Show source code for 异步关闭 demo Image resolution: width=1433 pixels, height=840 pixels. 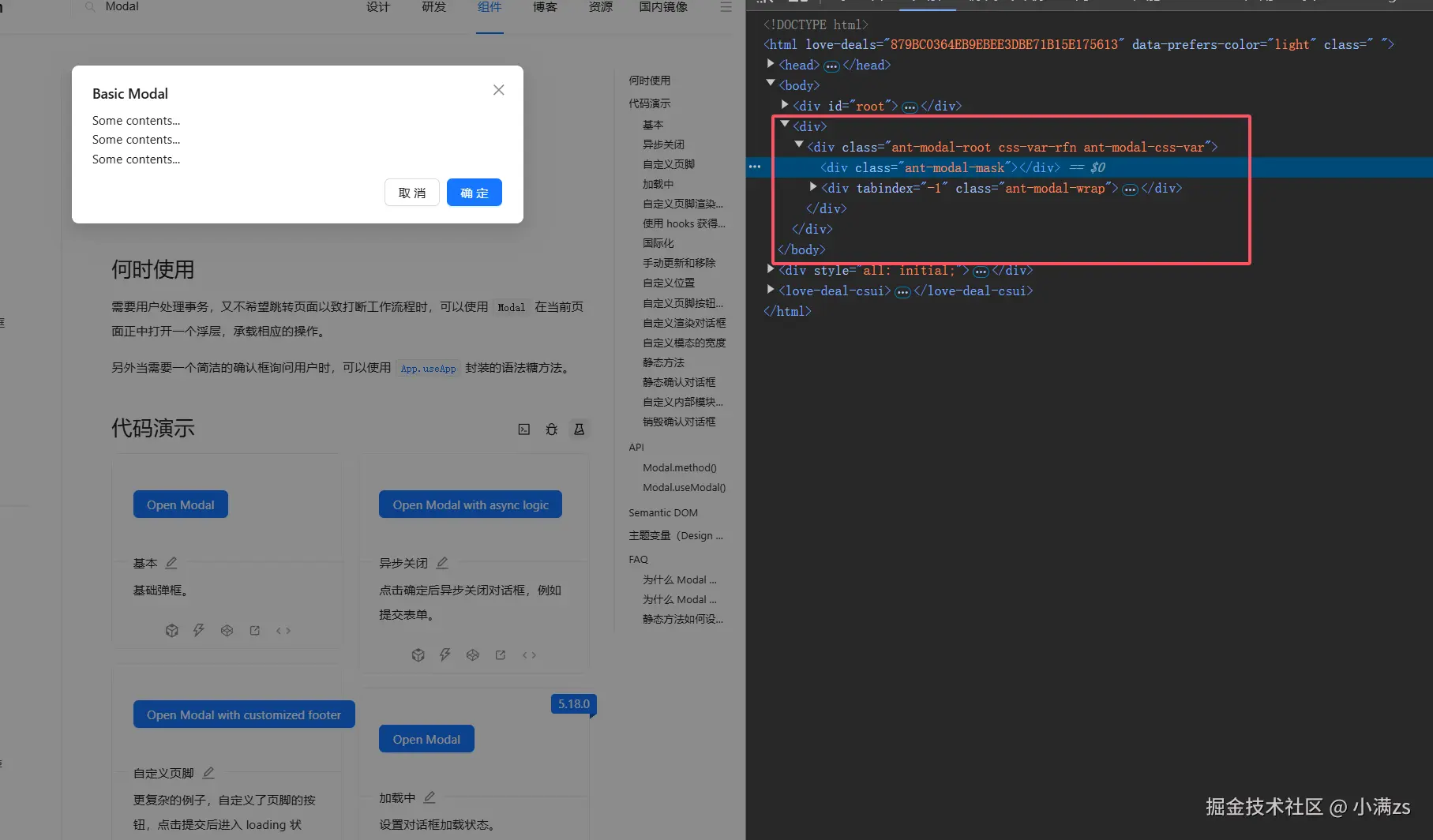[529, 655]
